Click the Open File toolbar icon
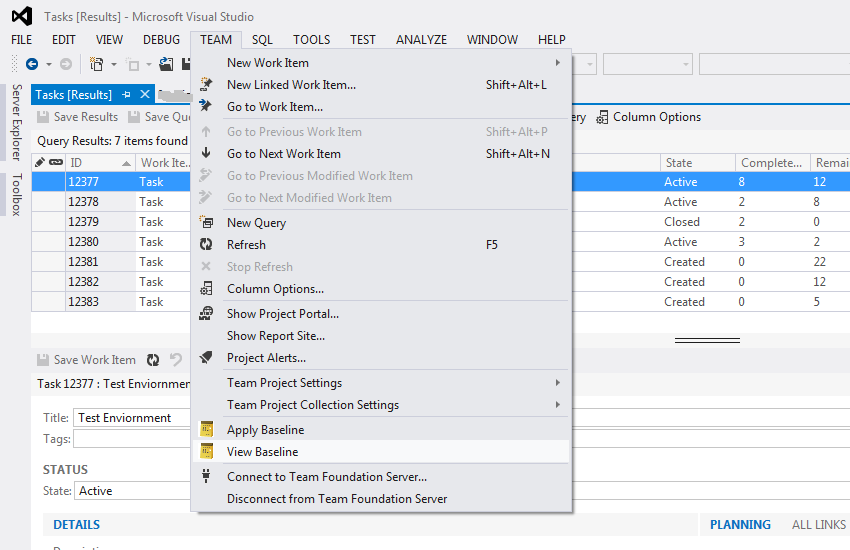This screenshot has width=850, height=550. [x=166, y=64]
